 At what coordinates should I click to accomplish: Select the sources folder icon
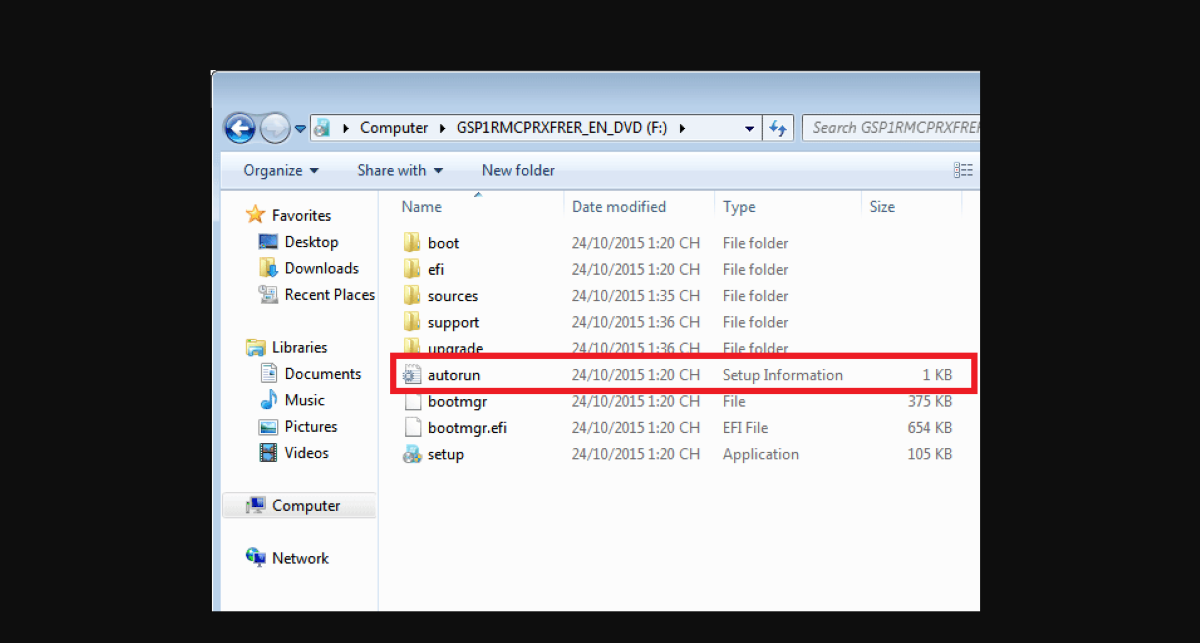412,296
